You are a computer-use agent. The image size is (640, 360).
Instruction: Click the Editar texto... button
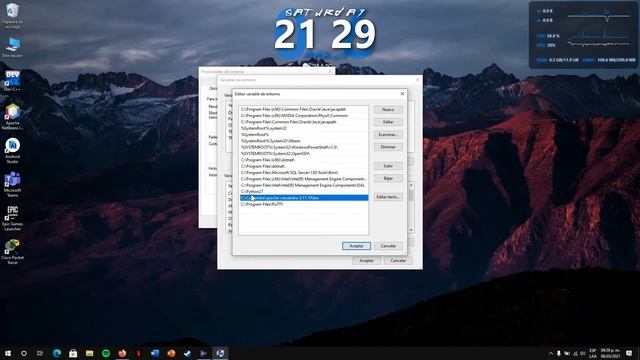pos(388,197)
